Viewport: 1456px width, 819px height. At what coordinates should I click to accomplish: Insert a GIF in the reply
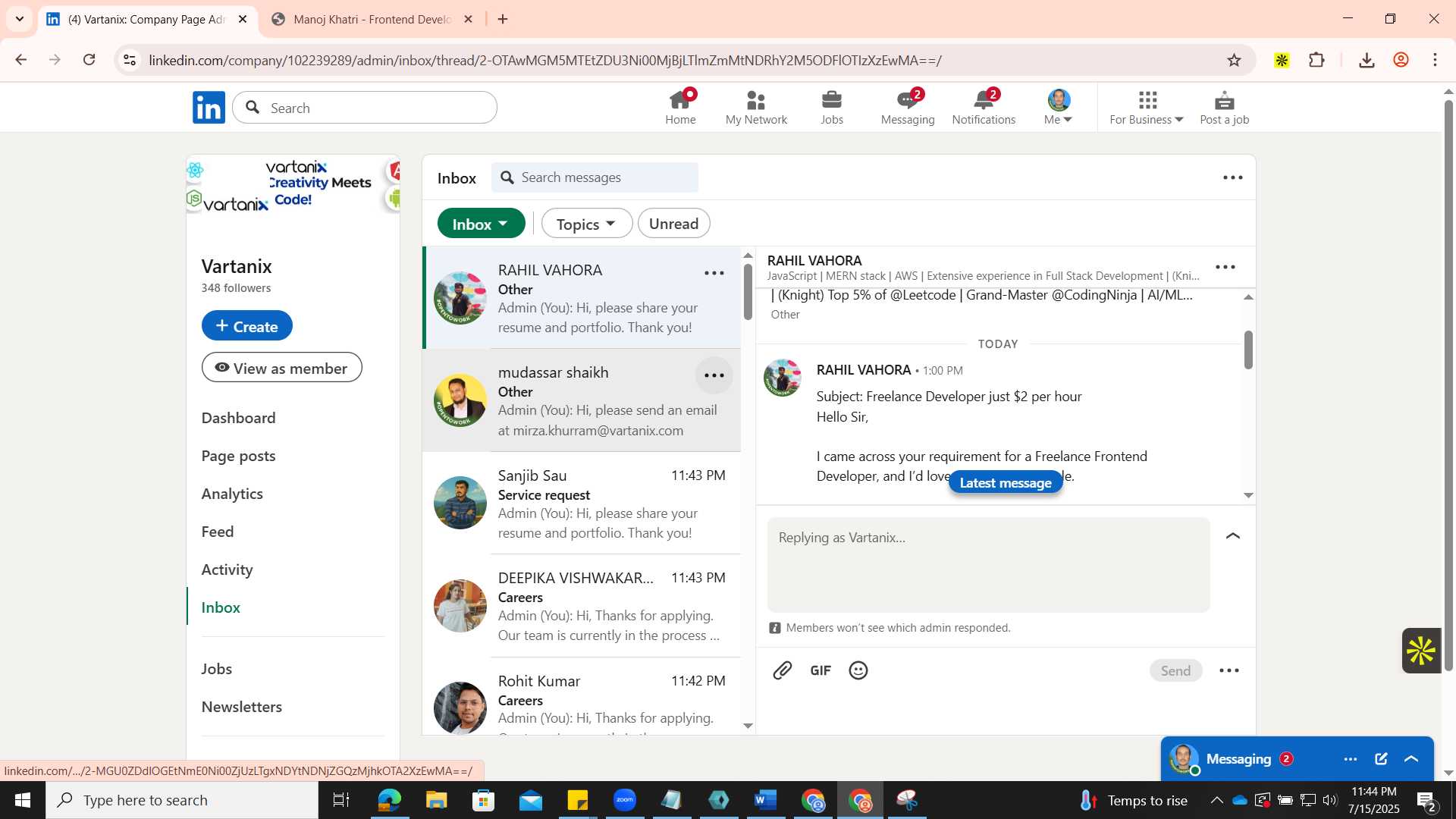click(821, 670)
